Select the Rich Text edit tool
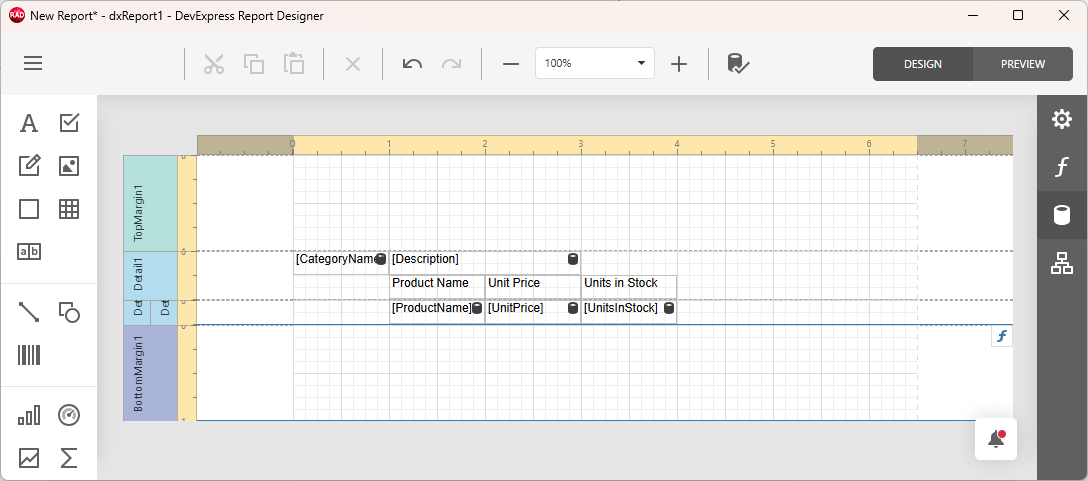 point(28,166)
